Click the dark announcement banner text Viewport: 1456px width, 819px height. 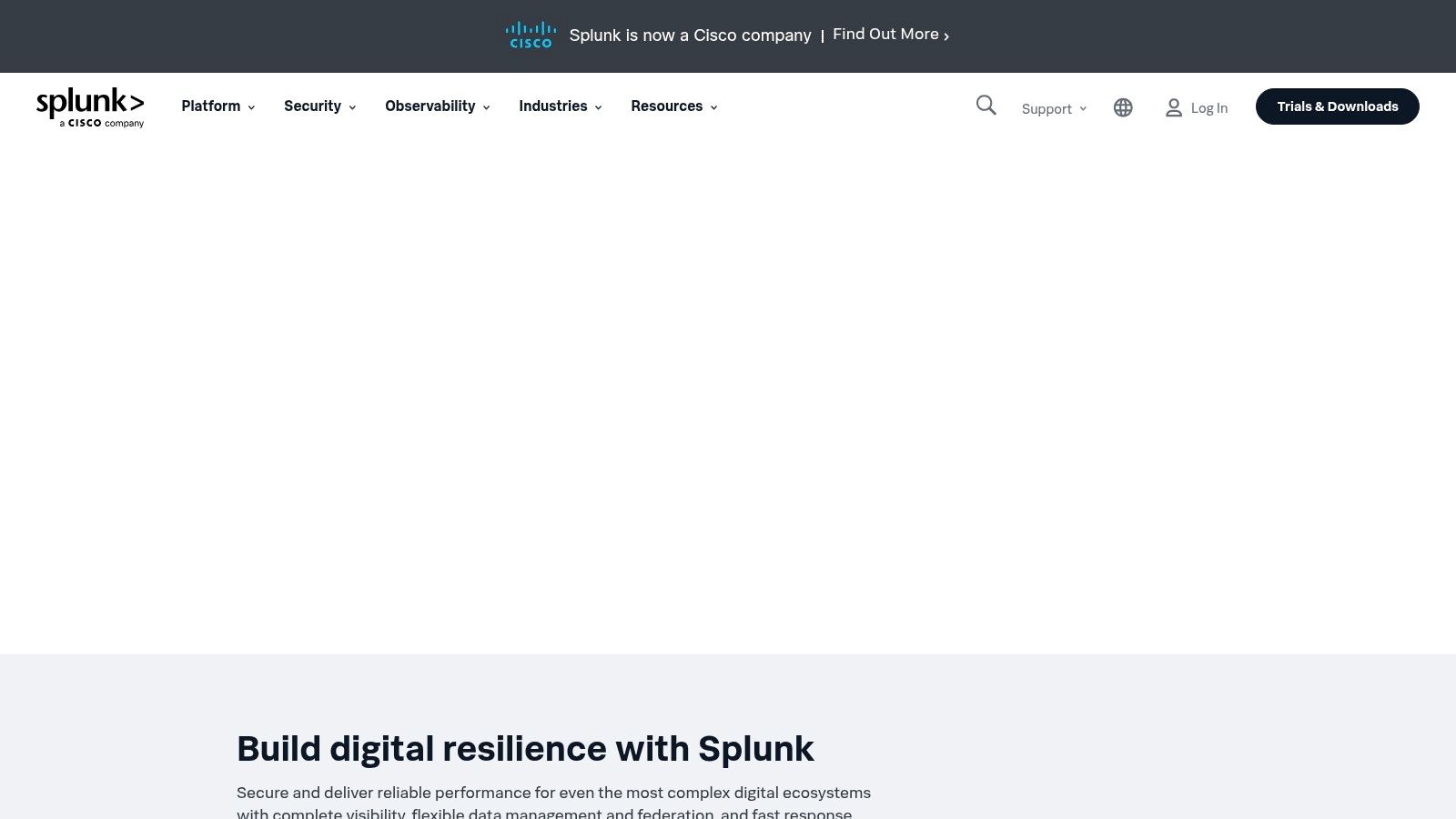690,35
